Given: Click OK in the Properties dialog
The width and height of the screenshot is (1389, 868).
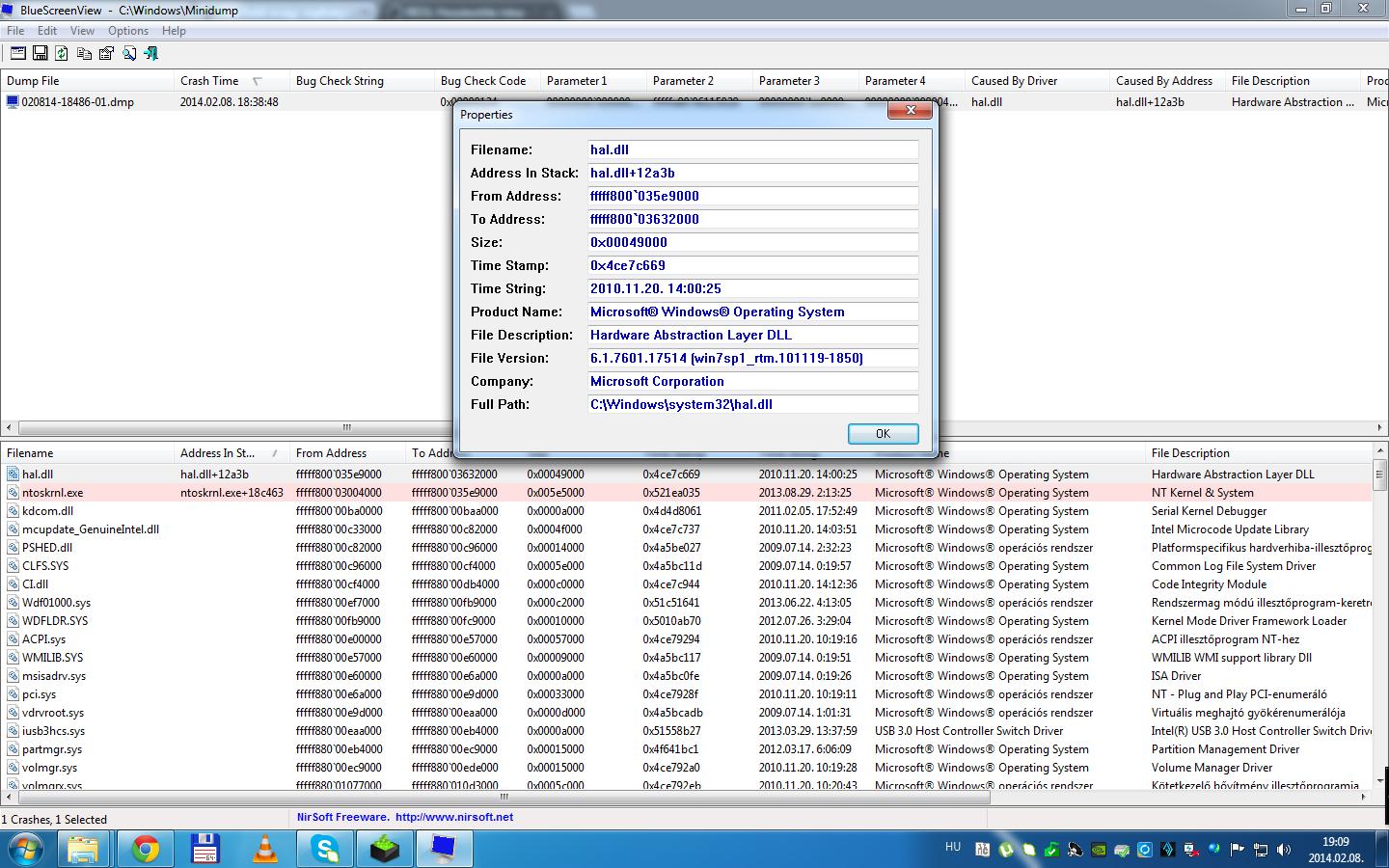Looking at the screenshot, I should pyautogui.click(x=883, y=434).
